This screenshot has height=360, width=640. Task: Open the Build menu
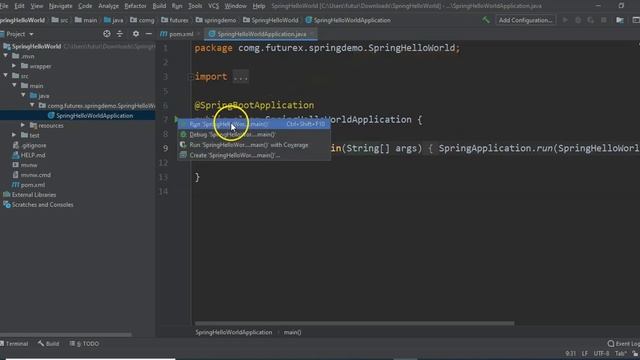tap(159, 6)
